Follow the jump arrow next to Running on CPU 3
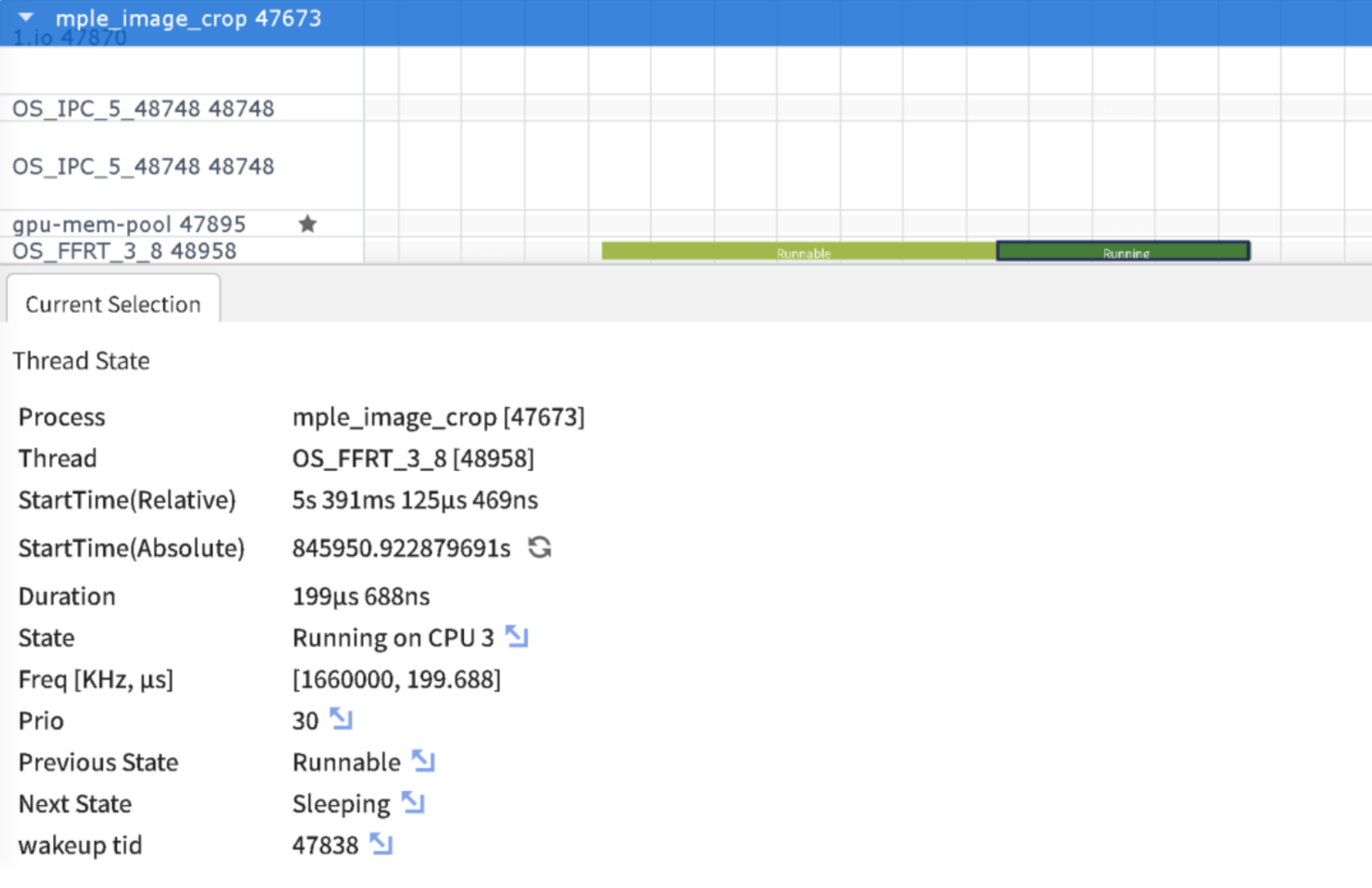This screenshot has height=888, width=1372. pyautogui.click(x=516, y=637)
